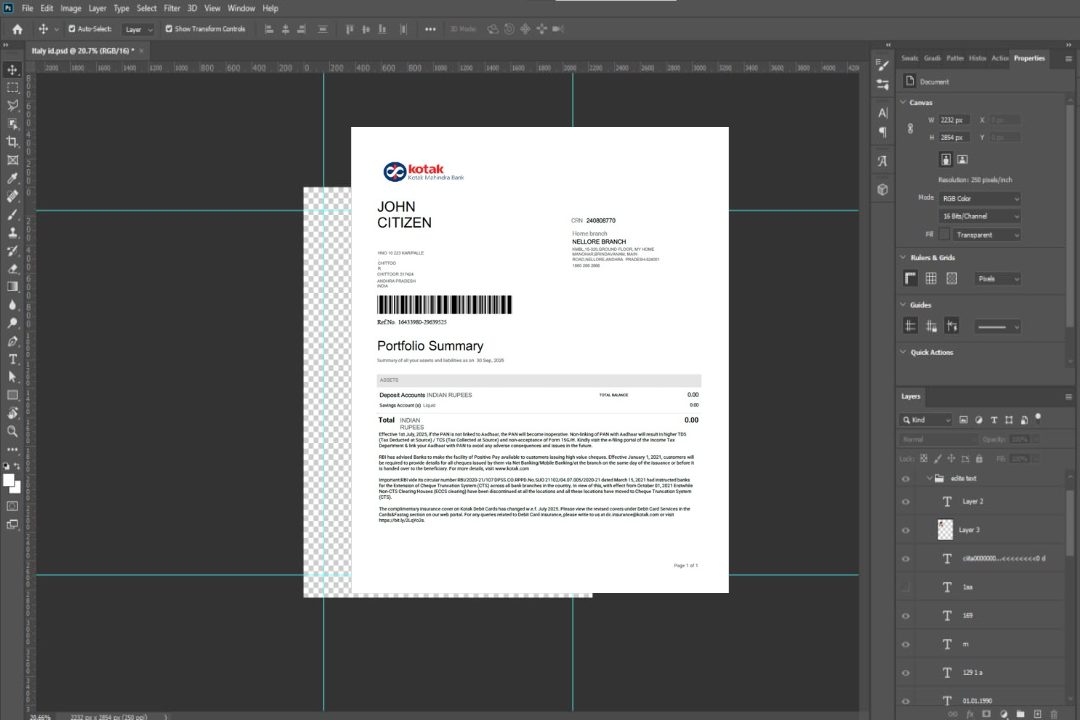Select the Brush tool

click(x=12, y=214)
